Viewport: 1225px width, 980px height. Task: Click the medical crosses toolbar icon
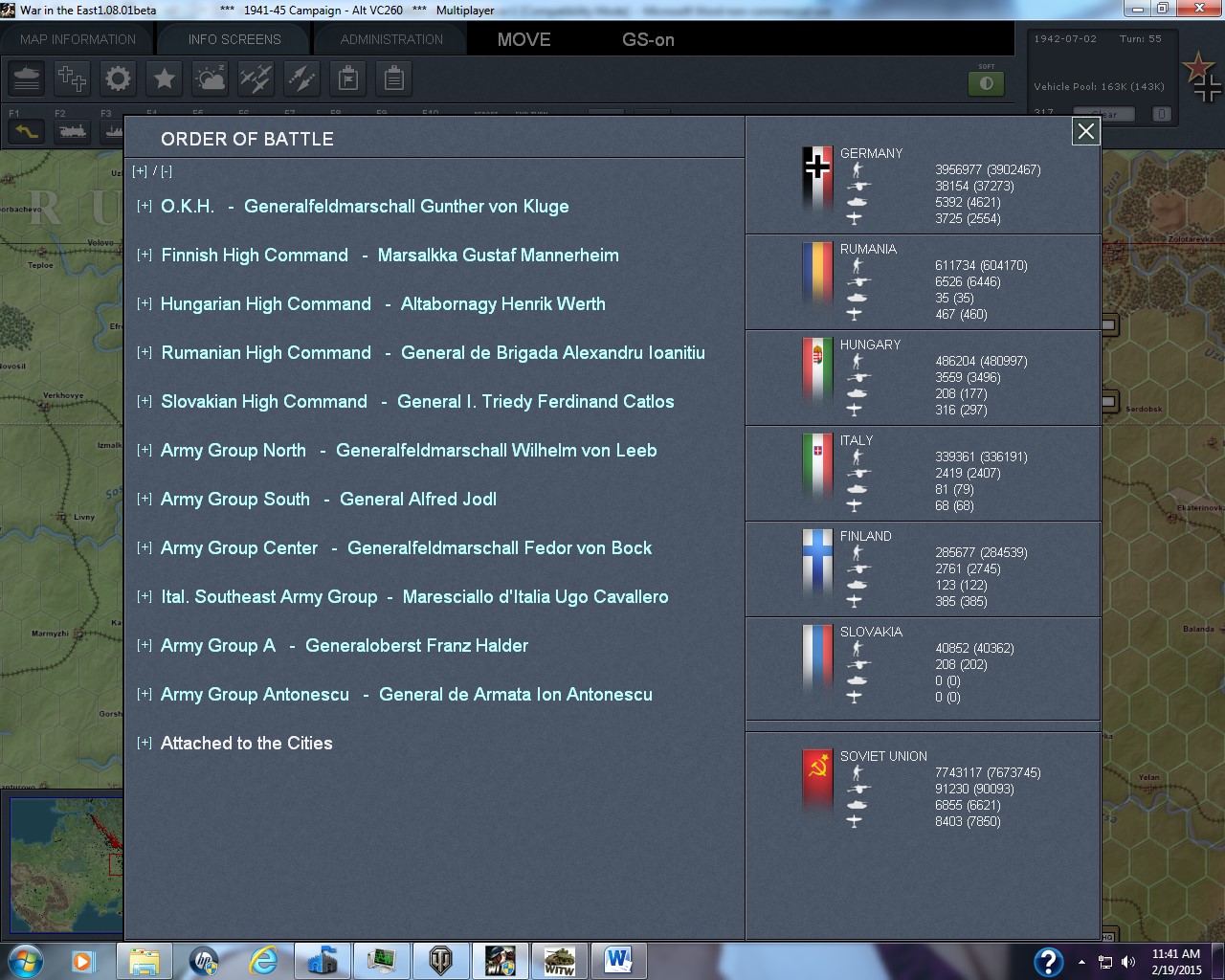73,78
